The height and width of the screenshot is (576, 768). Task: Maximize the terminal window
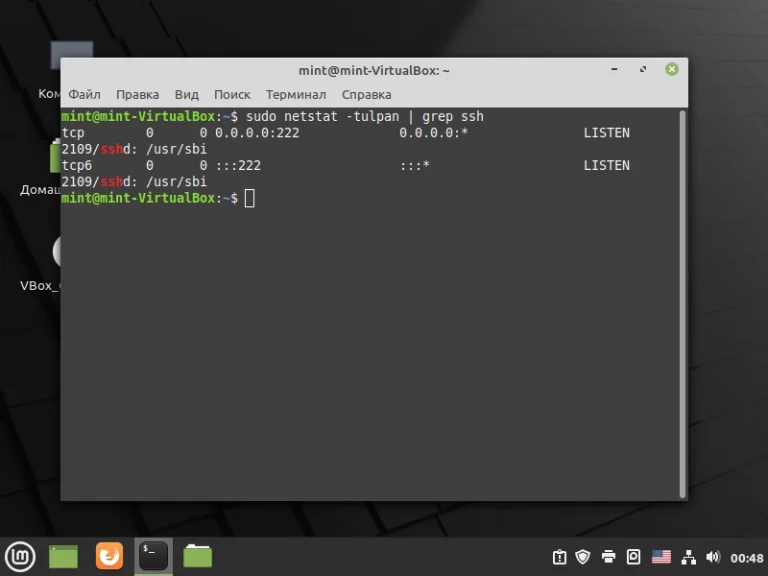pos(643,70)
